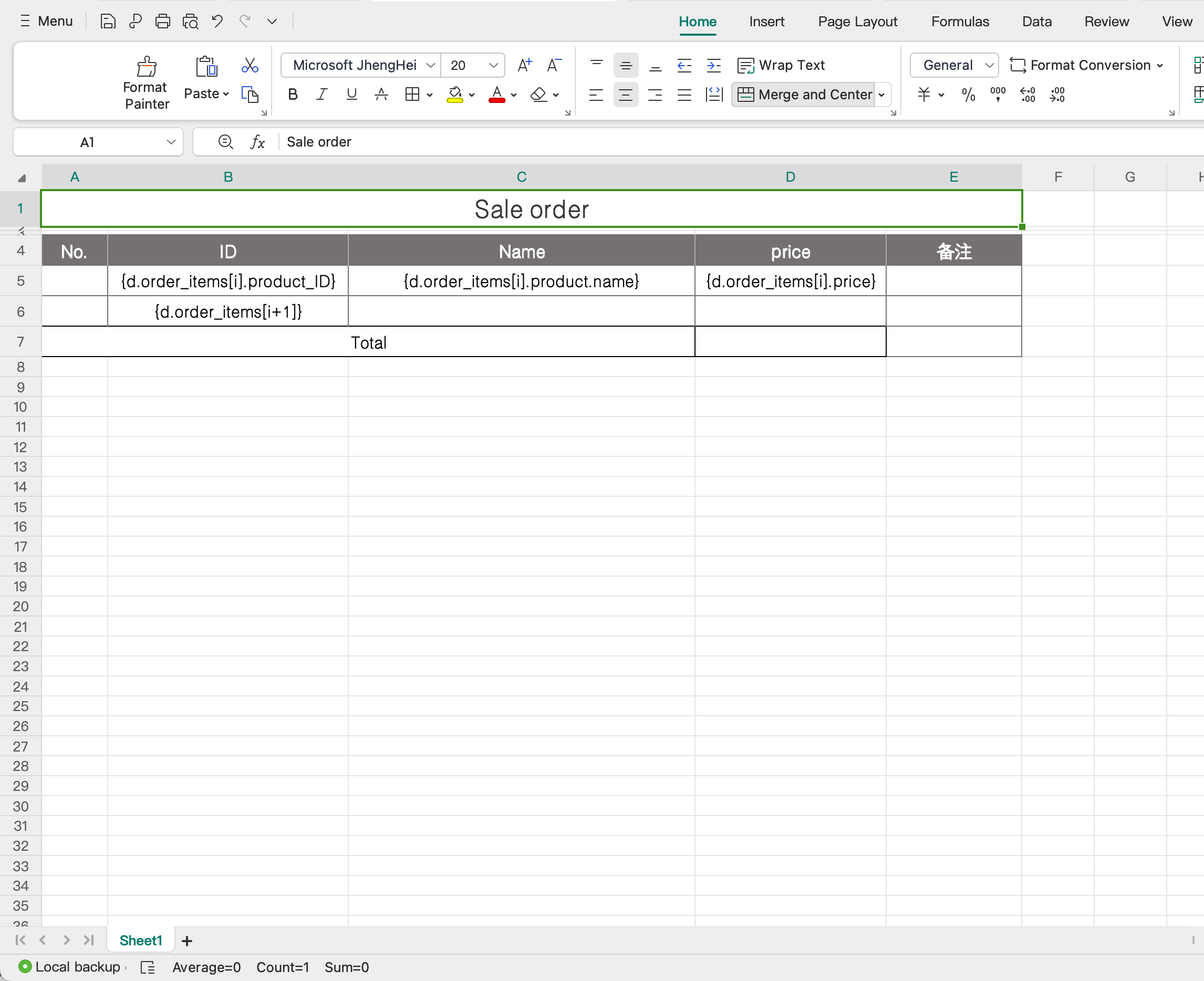
Task: Toggle Wrap Text option
Action: click(x=781, y=65)
